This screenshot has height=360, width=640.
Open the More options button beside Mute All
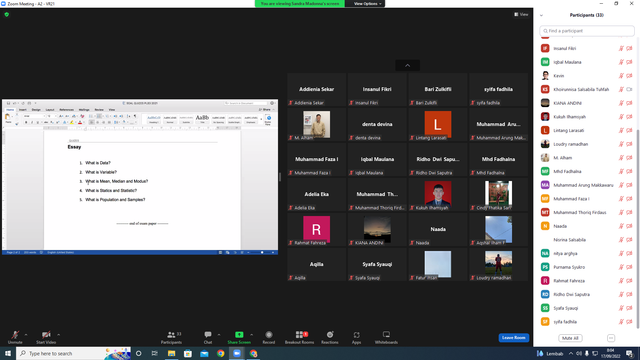611,338
